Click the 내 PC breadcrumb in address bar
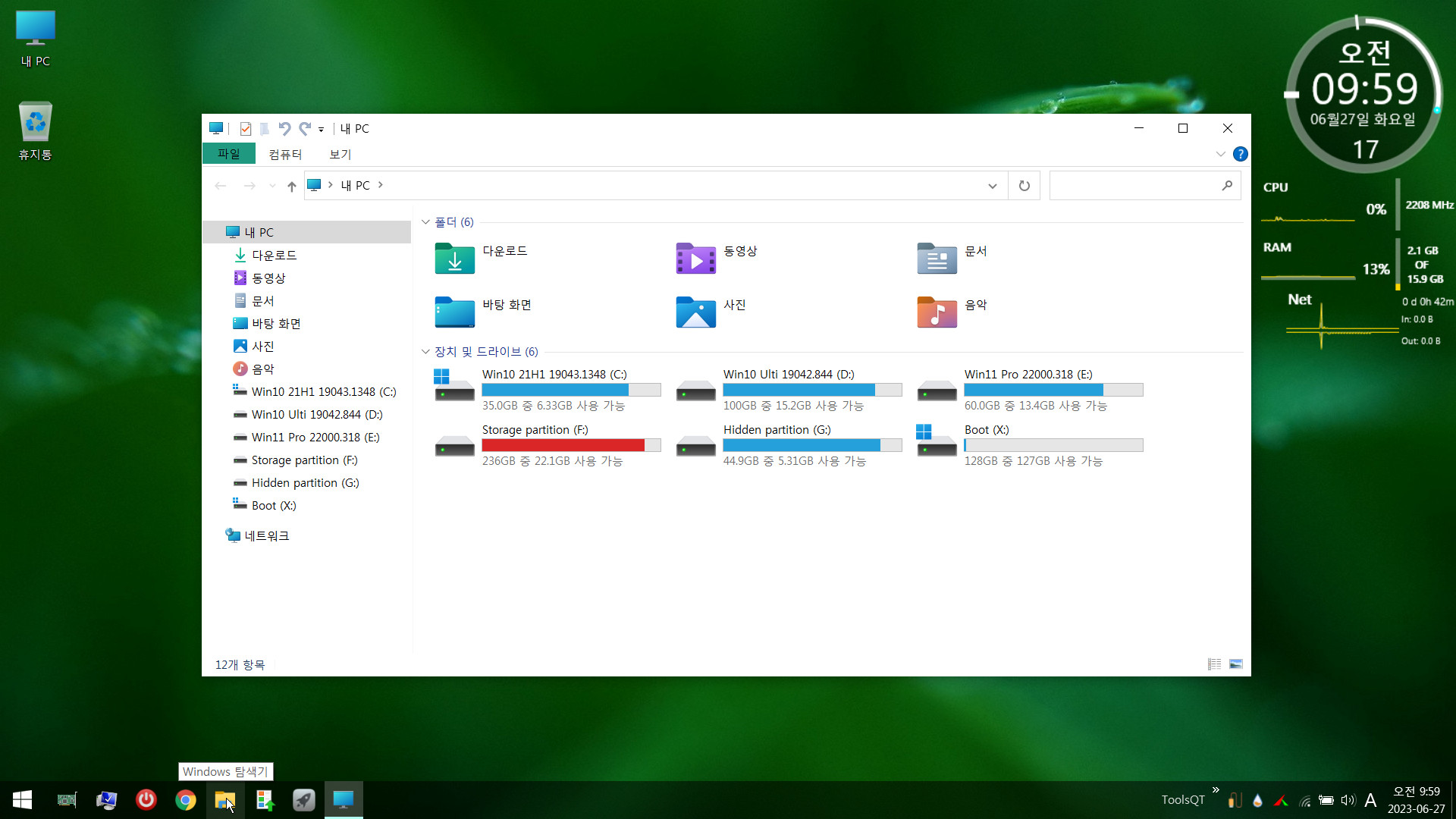 pos(355,185)
